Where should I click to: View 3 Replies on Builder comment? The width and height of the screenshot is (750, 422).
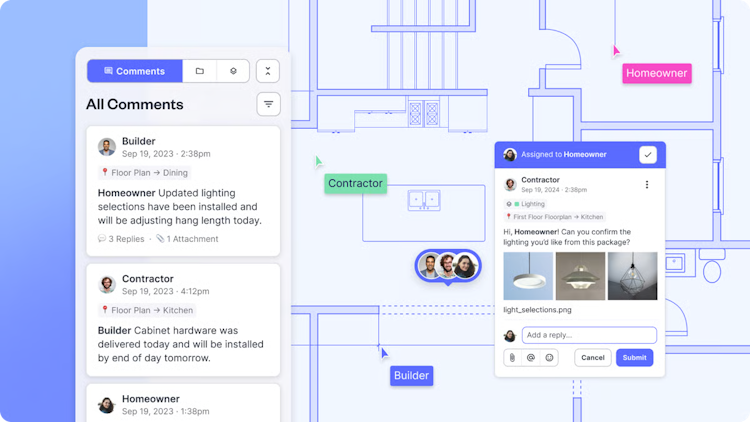[121, 239]
